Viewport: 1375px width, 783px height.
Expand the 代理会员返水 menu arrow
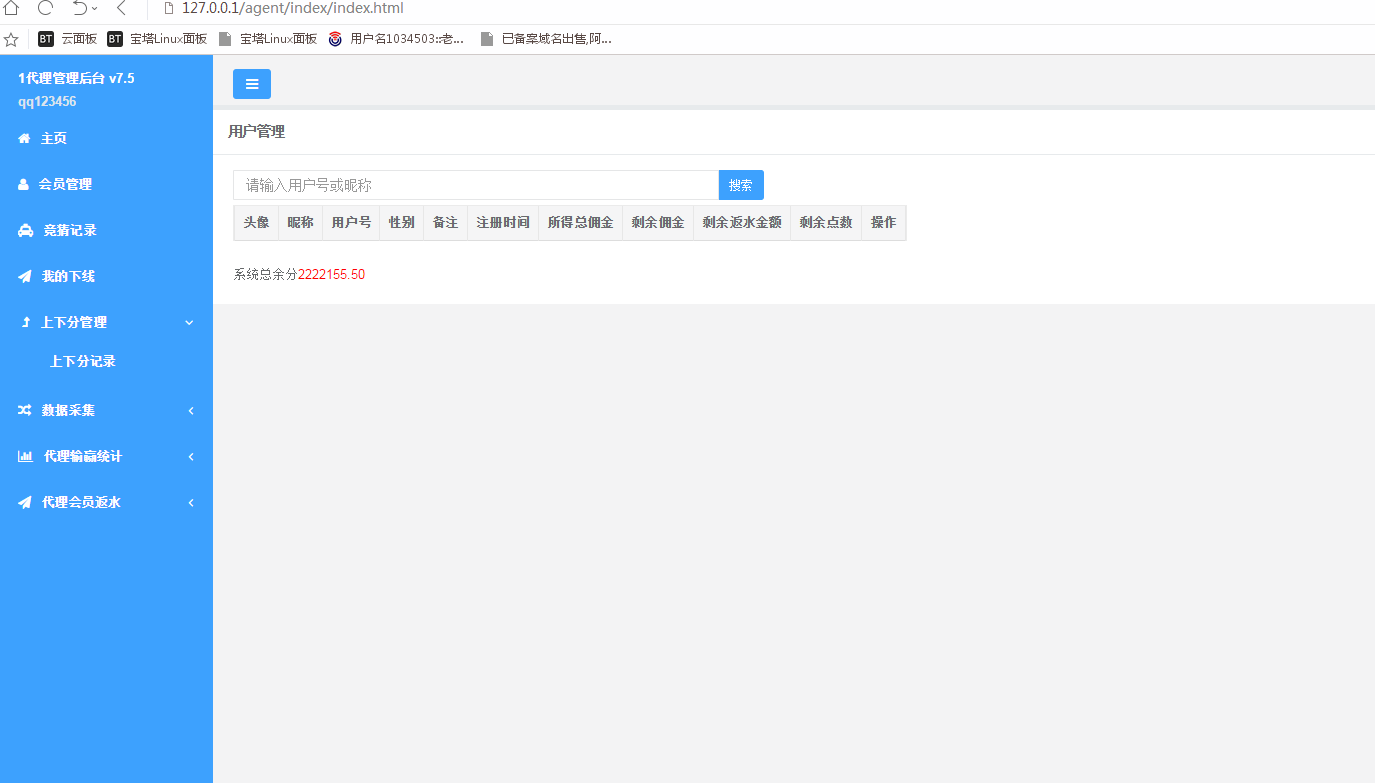[x=190, y=503]
